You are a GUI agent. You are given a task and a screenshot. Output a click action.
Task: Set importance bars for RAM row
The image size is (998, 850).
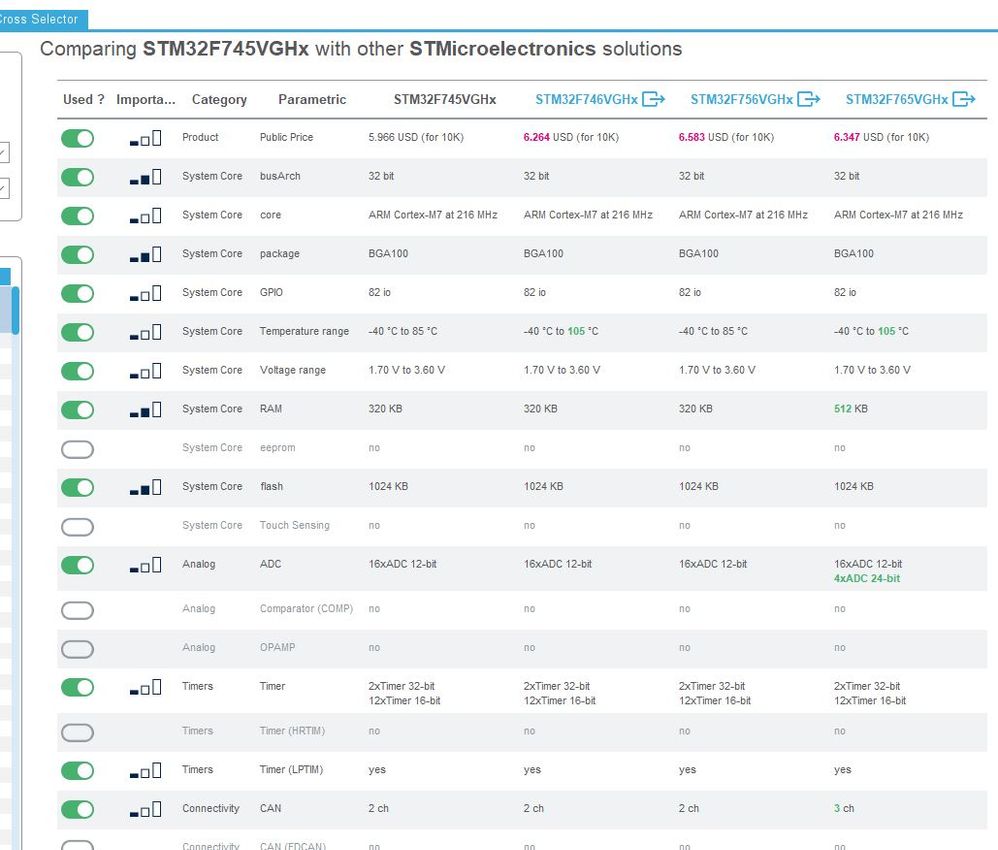145,410
